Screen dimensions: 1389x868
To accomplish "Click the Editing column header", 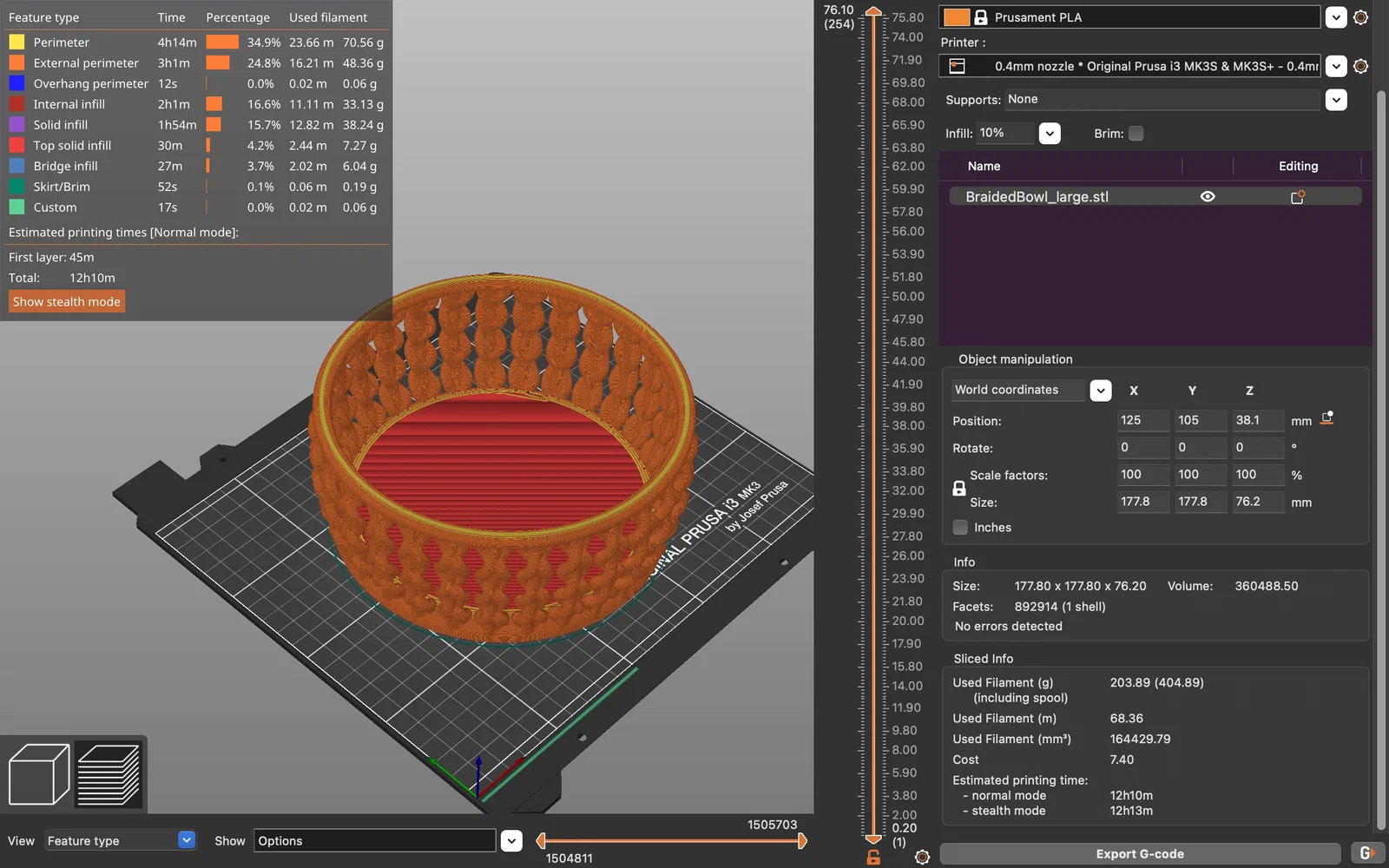I will tap(1298, 166).
